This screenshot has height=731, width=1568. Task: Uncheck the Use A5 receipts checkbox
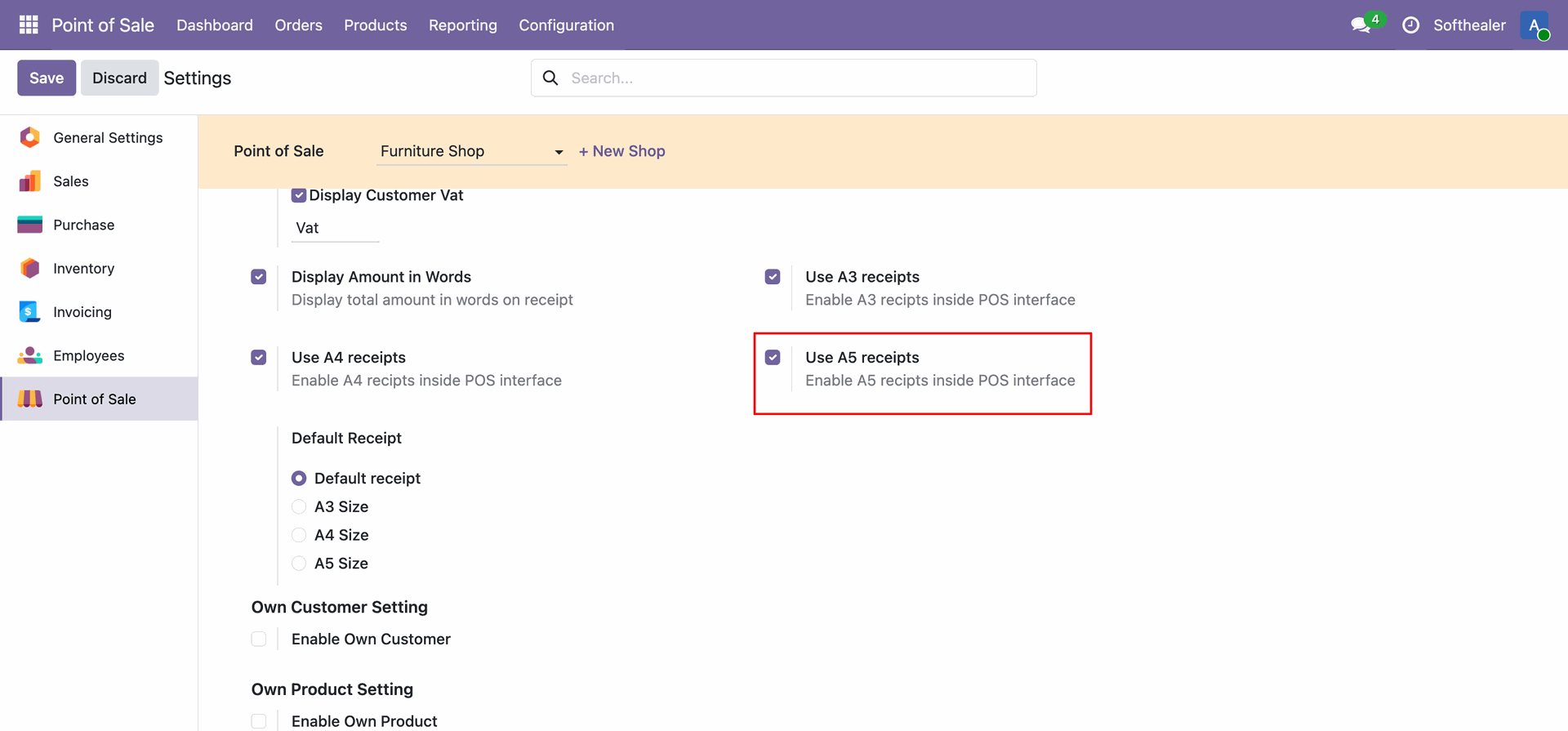click(773, 357)
